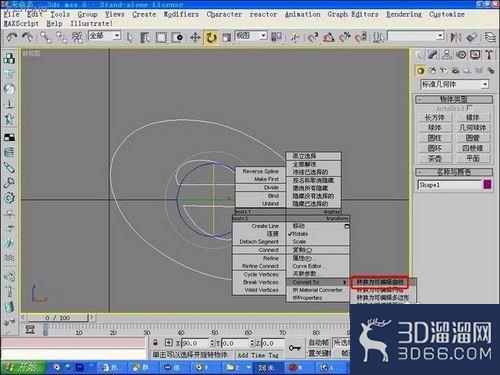
Task: Click the time slider 0 / 100 thumb
Action: coord(57,318)
